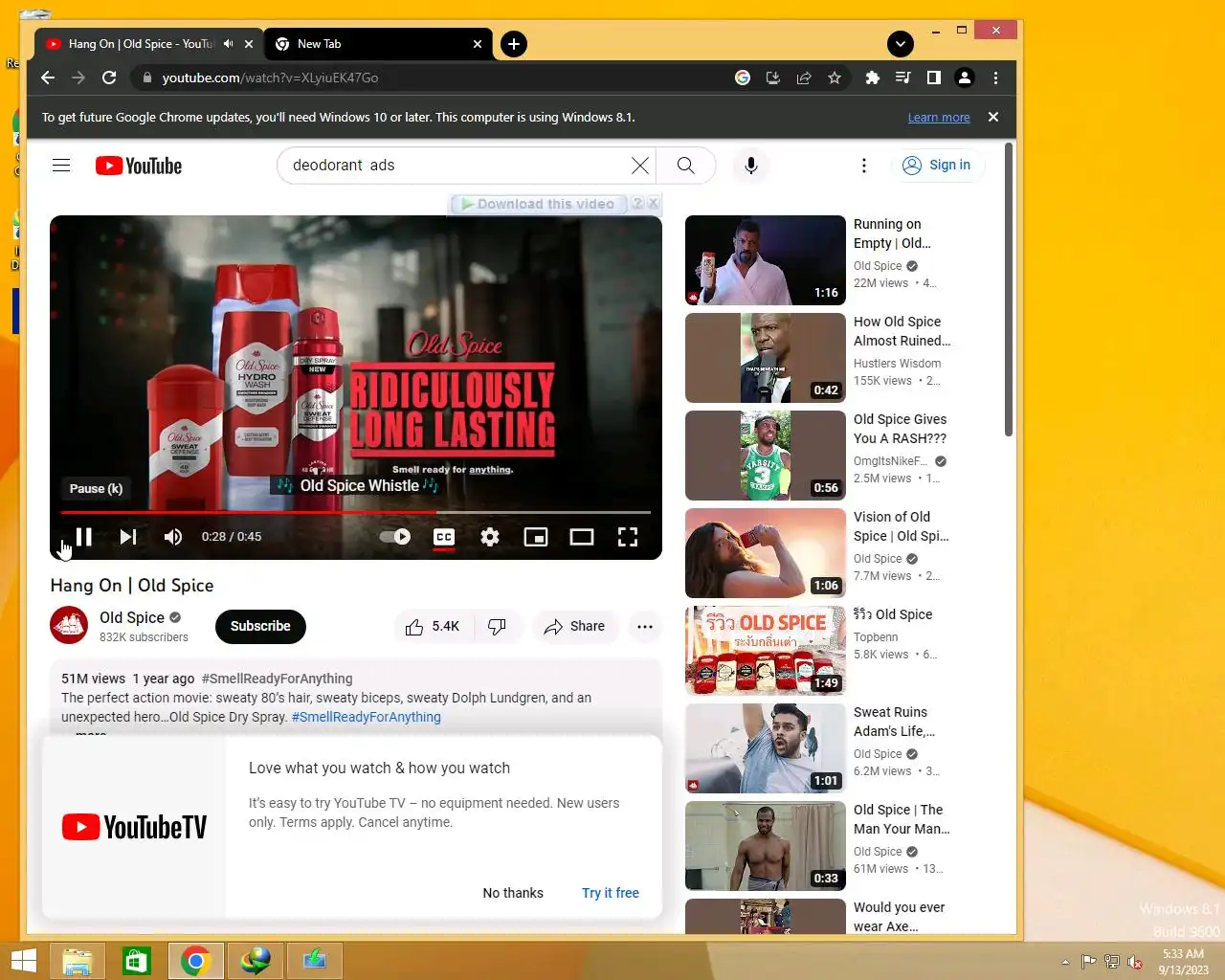Skip to next video in player
1225x980 pixels.
[128, 537]
